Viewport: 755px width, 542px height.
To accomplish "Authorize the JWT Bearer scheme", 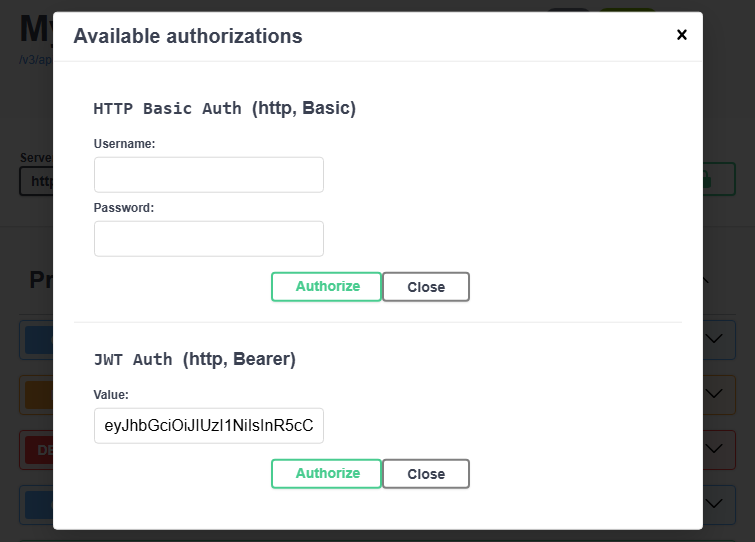I will pyautogui.click(x=326, y=474).
